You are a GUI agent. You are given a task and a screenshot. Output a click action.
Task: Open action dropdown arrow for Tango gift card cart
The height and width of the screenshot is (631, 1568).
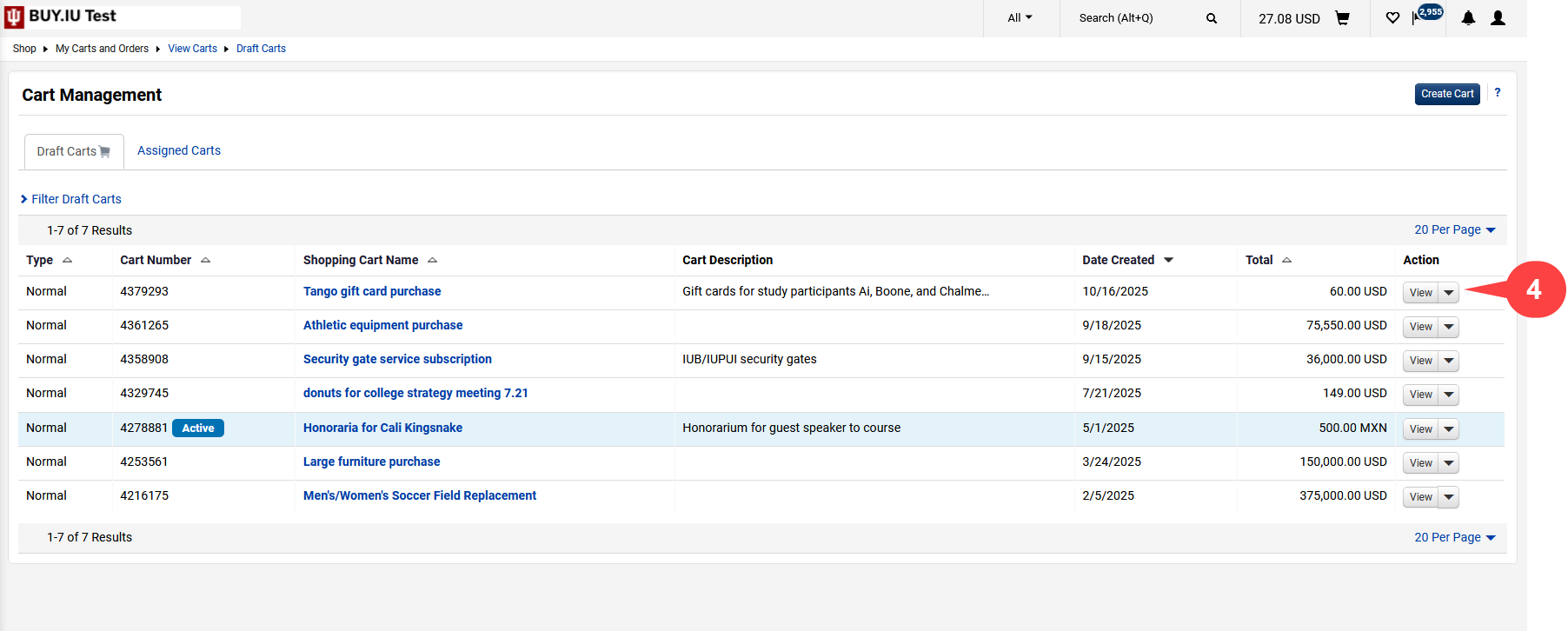tap(1448, 293)
